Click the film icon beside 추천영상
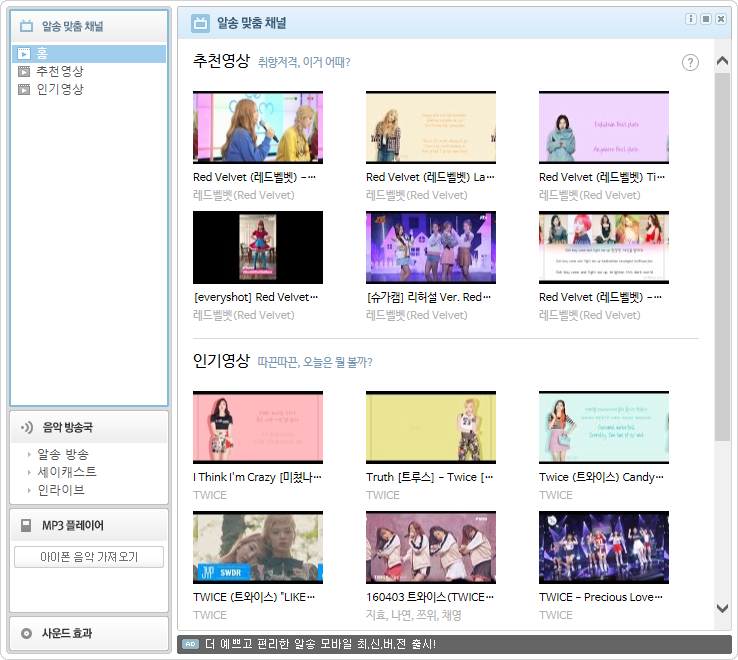The image size is (738, 660). [24, 72]
